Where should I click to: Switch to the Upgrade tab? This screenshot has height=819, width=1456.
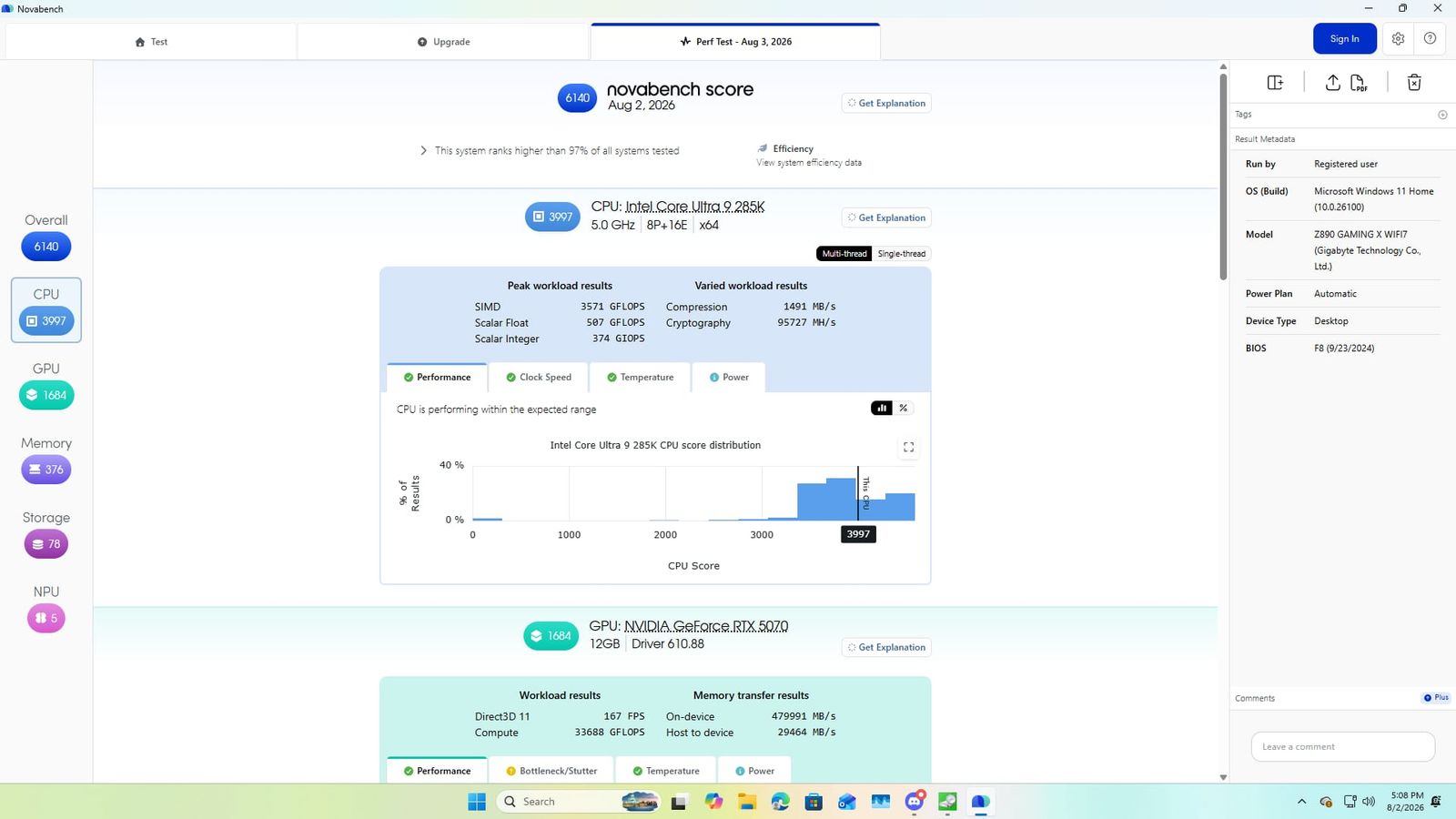443,42
